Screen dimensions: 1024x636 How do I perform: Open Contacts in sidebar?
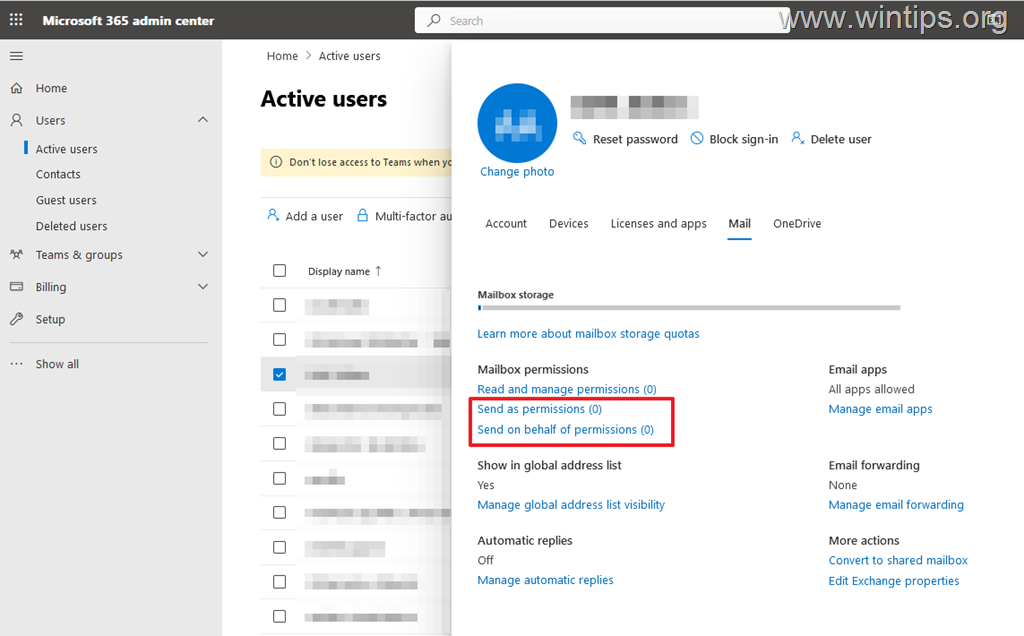tap(58, 174)
